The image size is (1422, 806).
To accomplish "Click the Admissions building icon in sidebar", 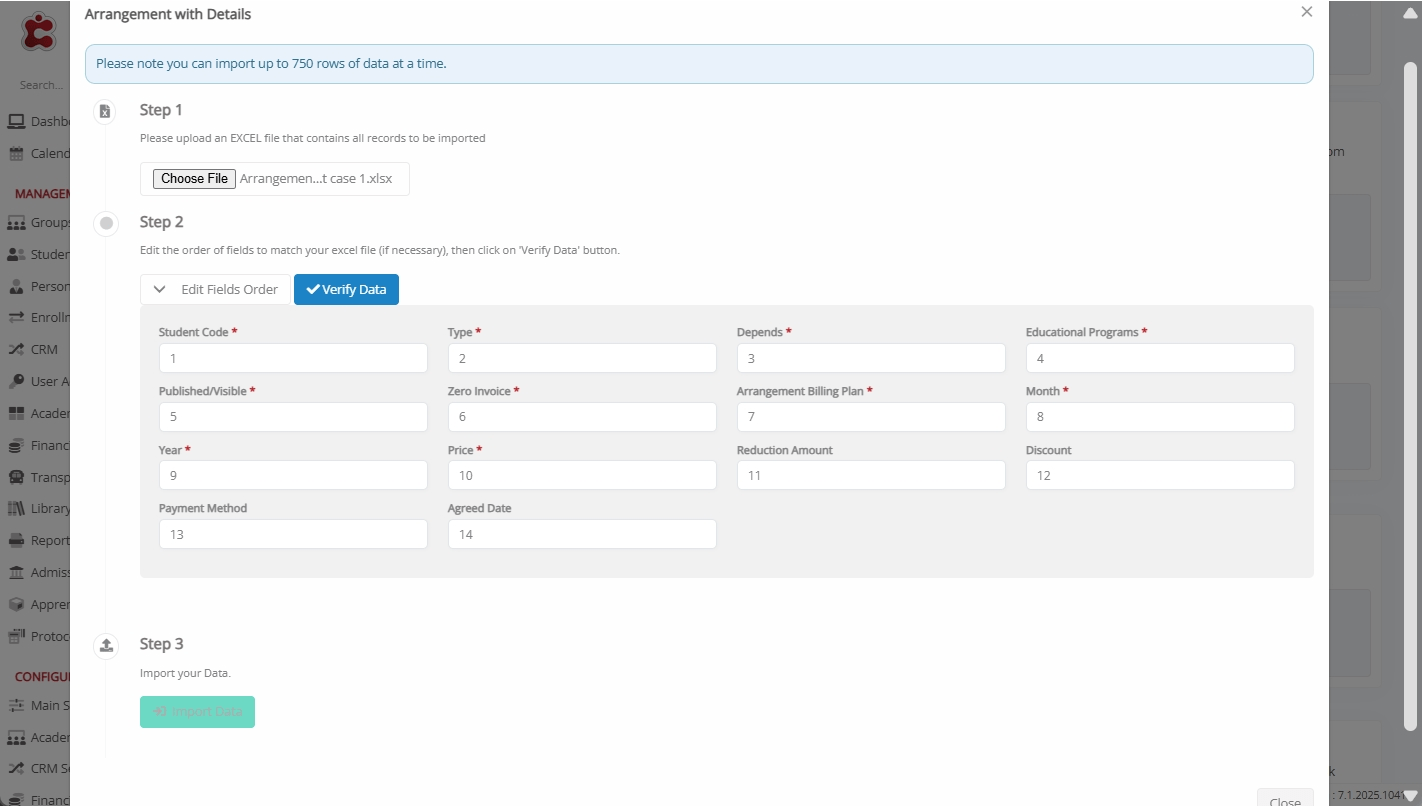I will tap(16, 573).
